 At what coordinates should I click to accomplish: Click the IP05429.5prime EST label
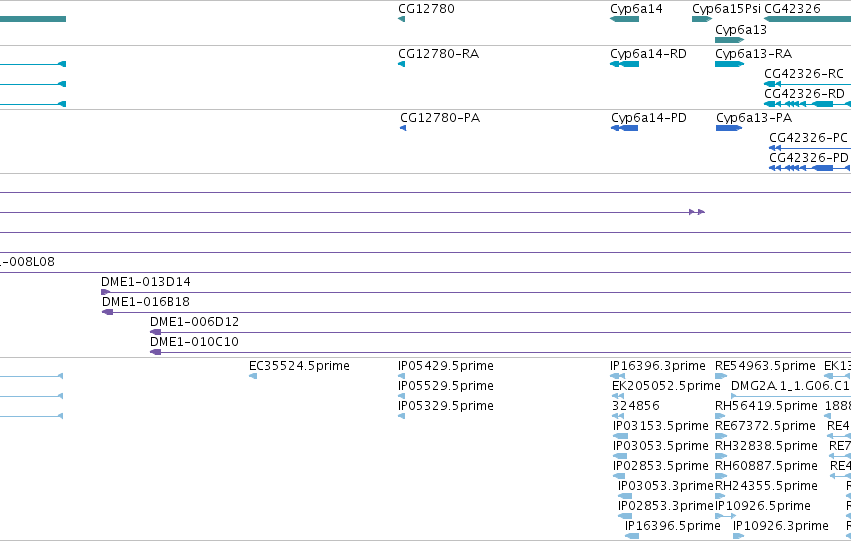446,366
